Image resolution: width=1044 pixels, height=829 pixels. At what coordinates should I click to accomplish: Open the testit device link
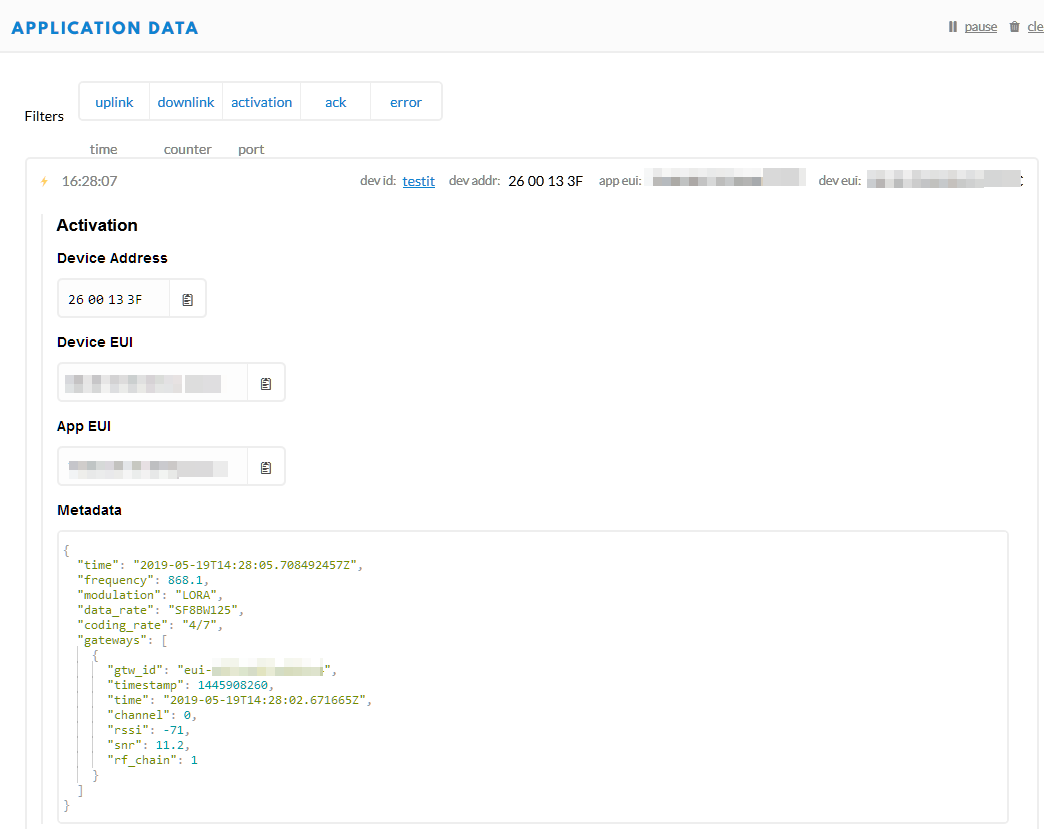point(418,181)
